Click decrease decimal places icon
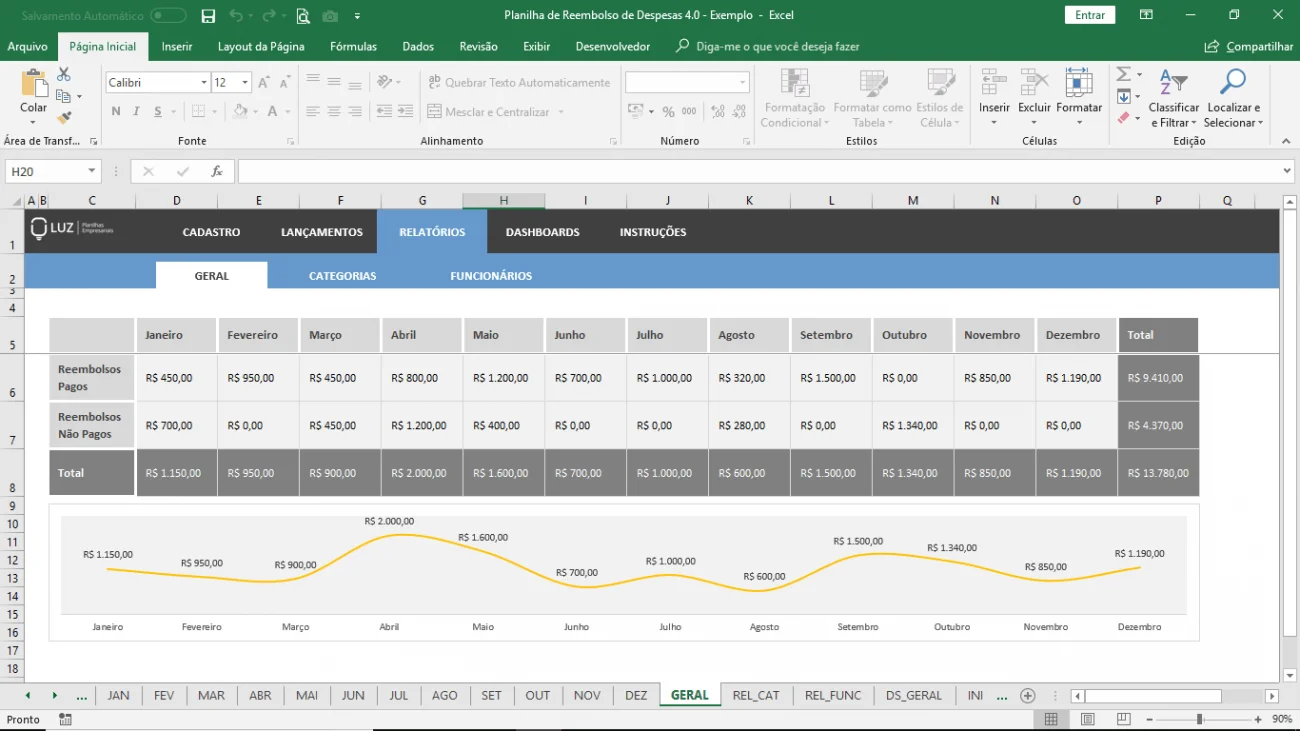This screenshot has height=731, width=1300. [741, 112]
